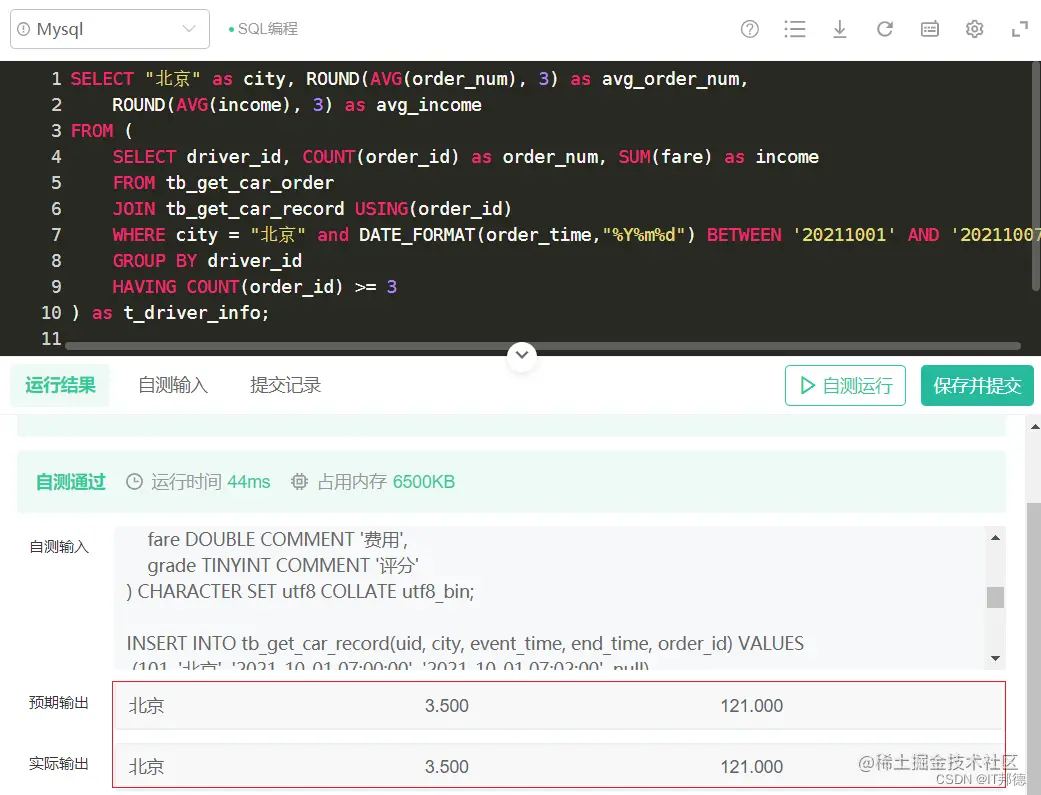Open the 提交记录 tab
This screenshot has height=795, width=1041.
pyautogui.click(x=285, y=385)
